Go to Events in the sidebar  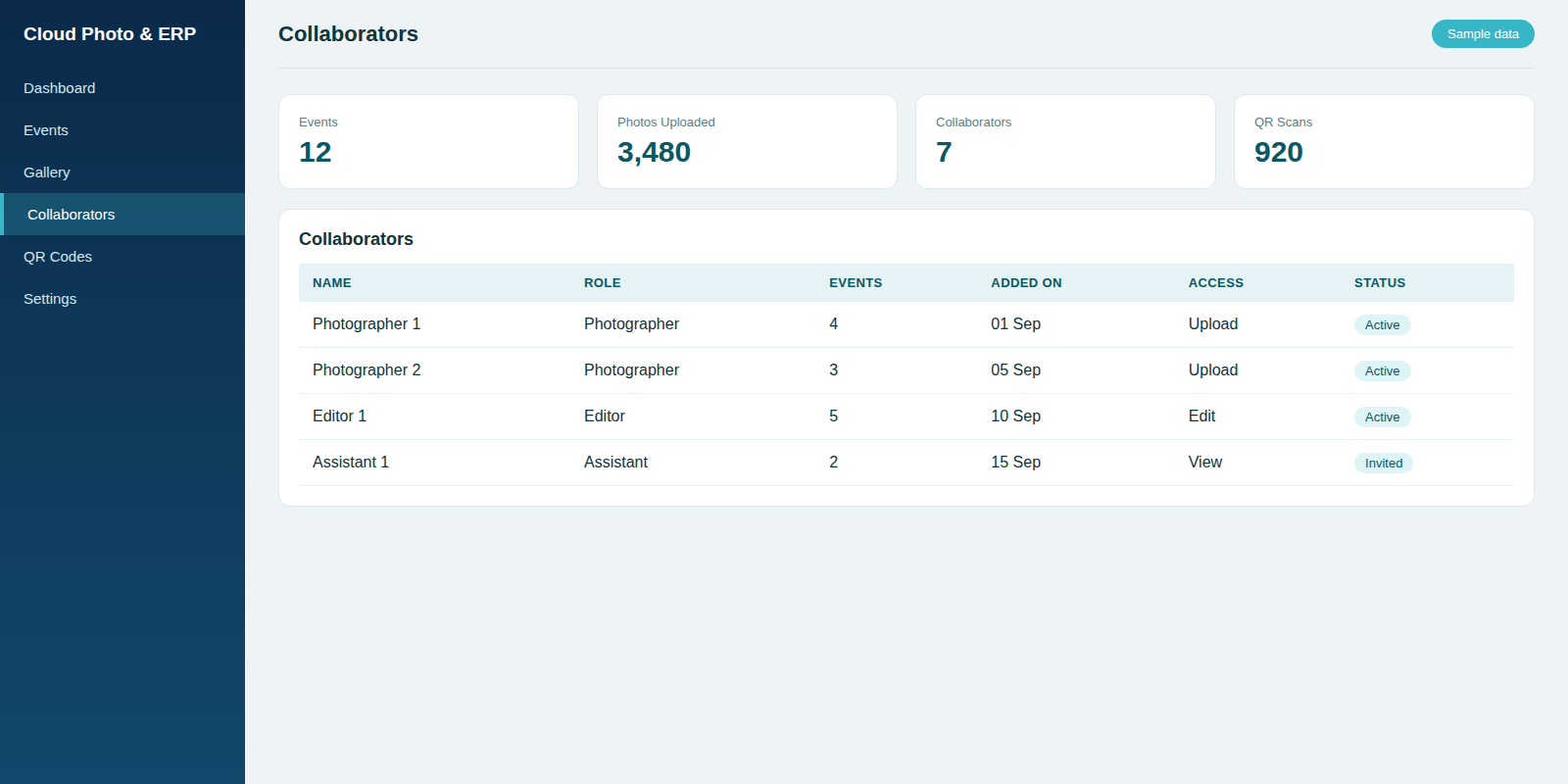(122, 130)
